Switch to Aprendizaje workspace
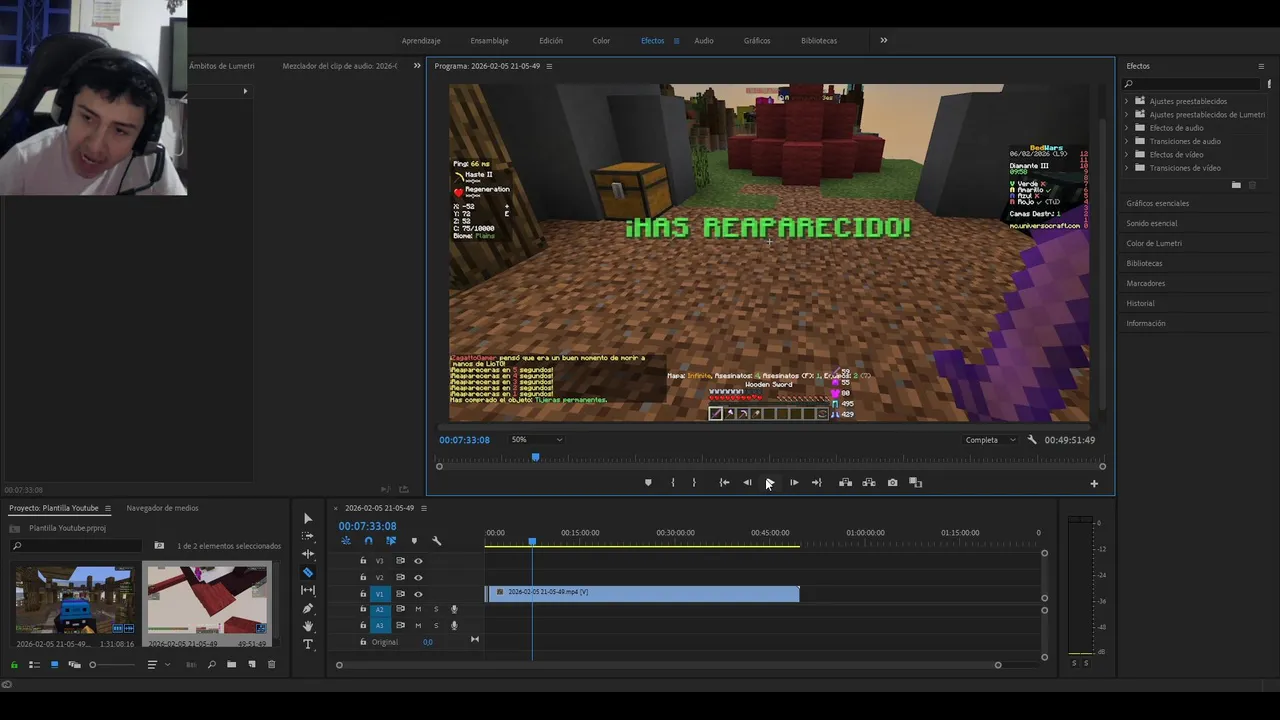The image size is (1280, 720). point(421,41)
